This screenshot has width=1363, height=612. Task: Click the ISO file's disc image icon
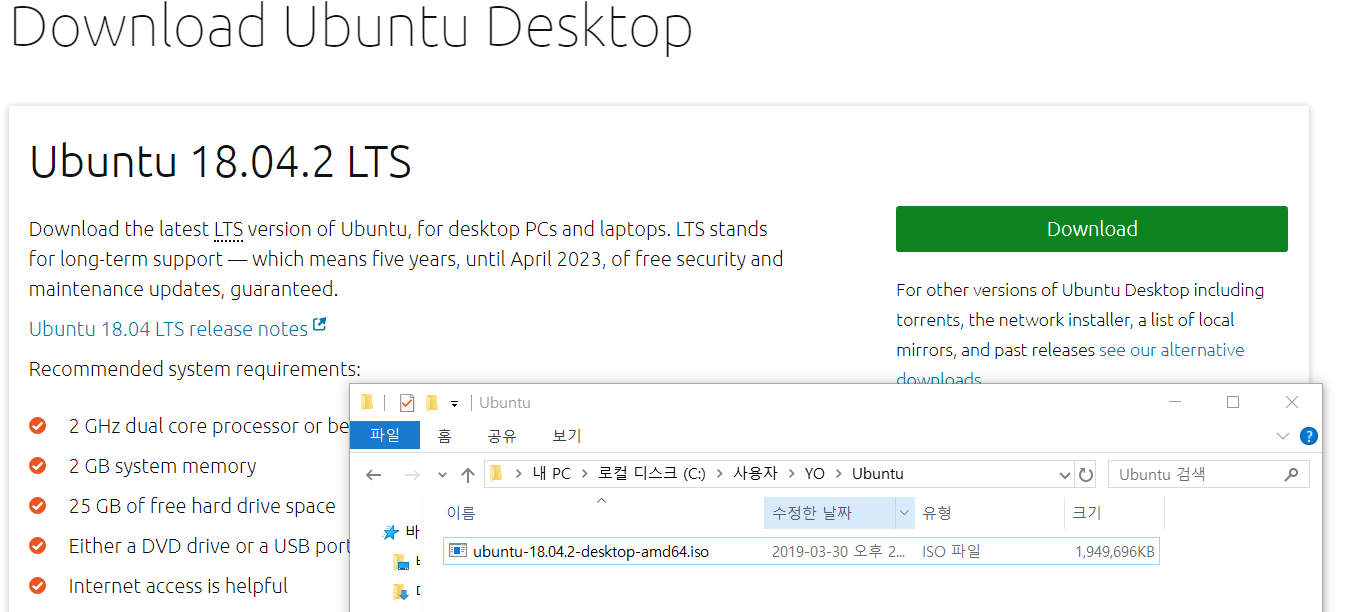click(458, 551)
